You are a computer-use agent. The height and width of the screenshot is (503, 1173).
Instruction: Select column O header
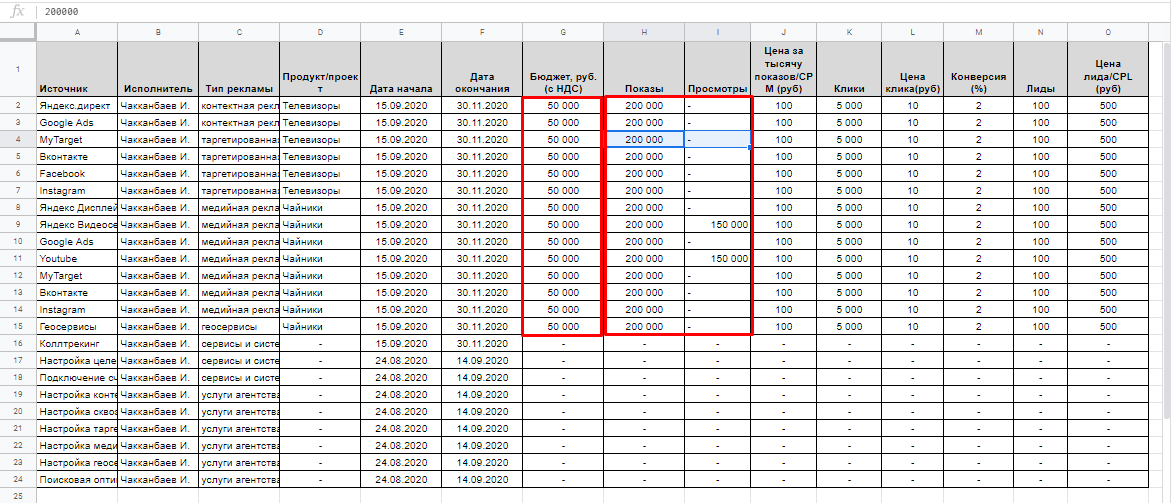[x=1108, y=33]
